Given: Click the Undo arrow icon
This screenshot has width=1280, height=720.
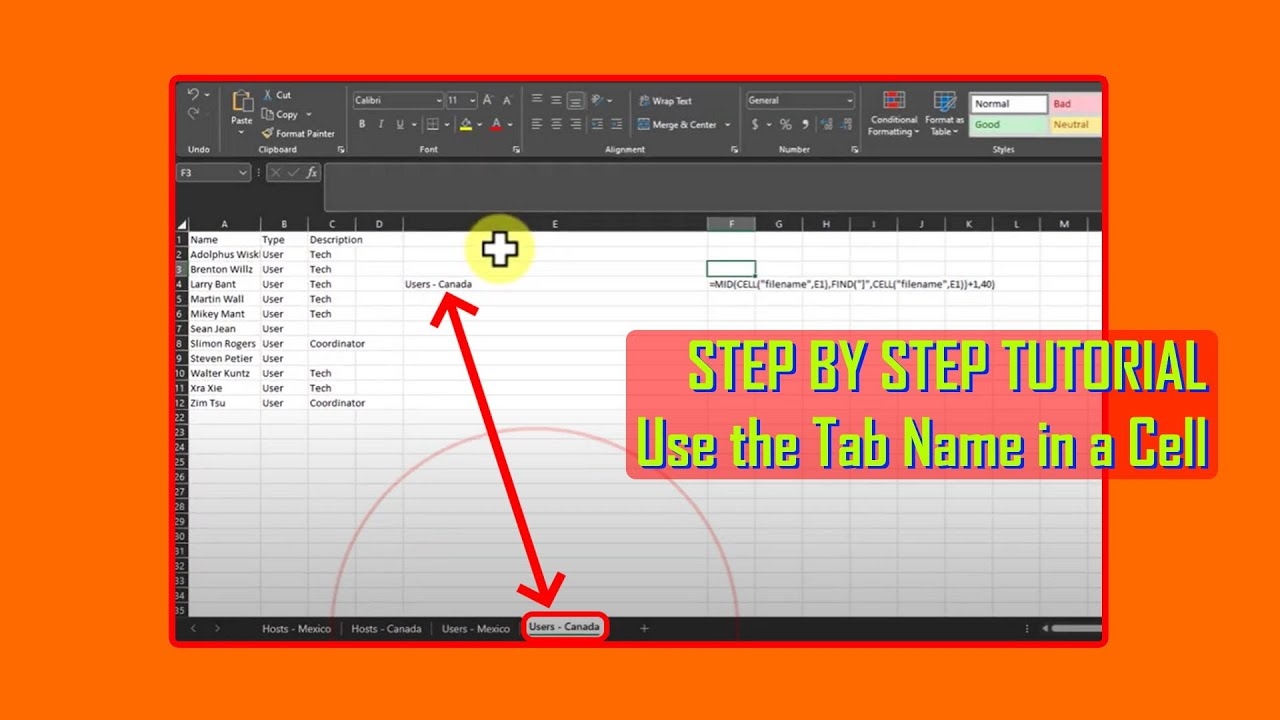Looking at the screenshot, I should click(x=193, y=94).
